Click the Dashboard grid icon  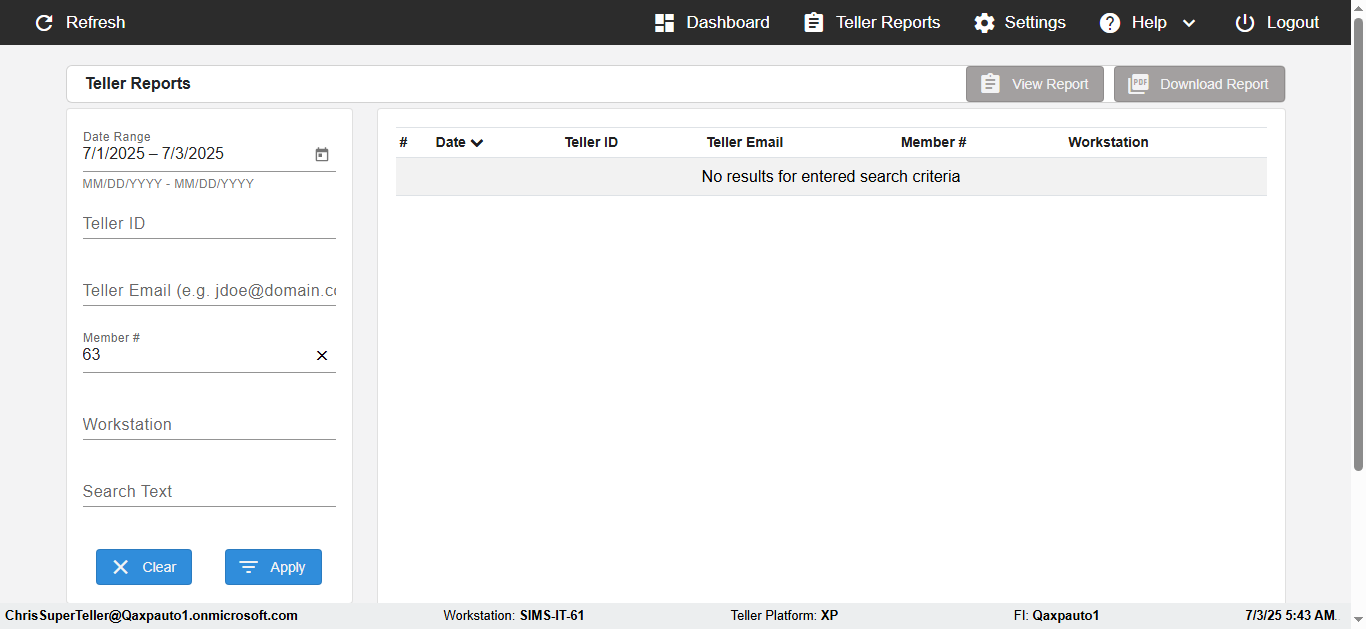(664, 22)
